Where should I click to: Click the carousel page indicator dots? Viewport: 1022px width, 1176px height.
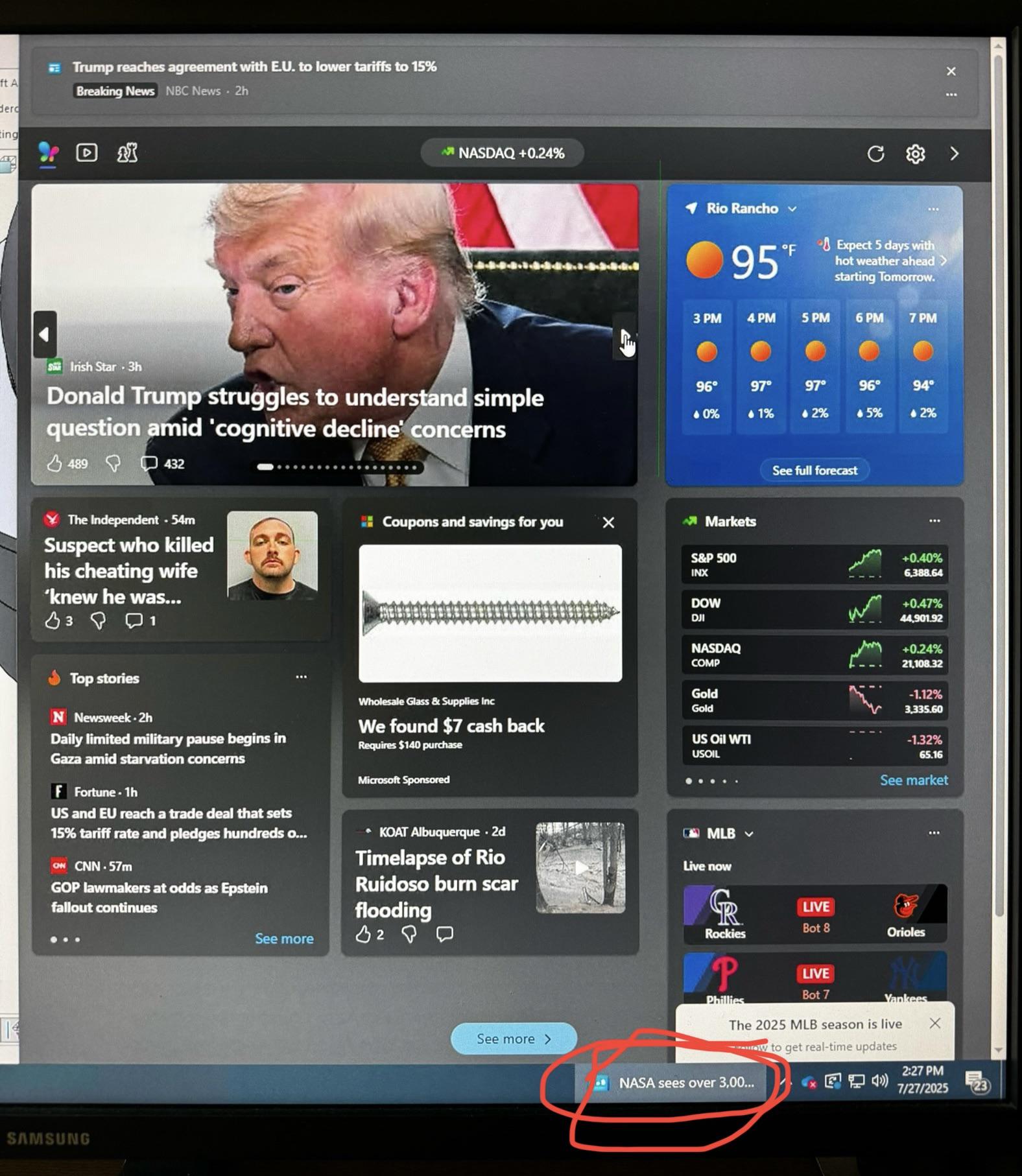point(337,467)
